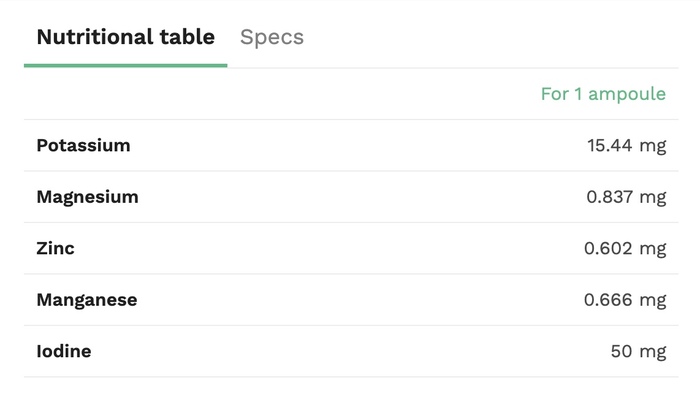
Task: Click the word 'ampoule' in the header
Action: 627,94
